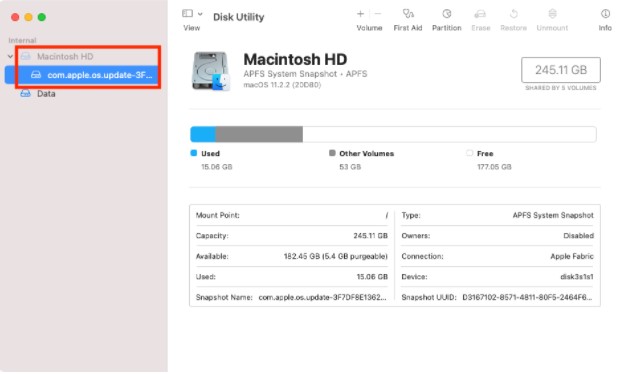
Task: Remove volume using the minus icon
Action: tap(378, 14)
